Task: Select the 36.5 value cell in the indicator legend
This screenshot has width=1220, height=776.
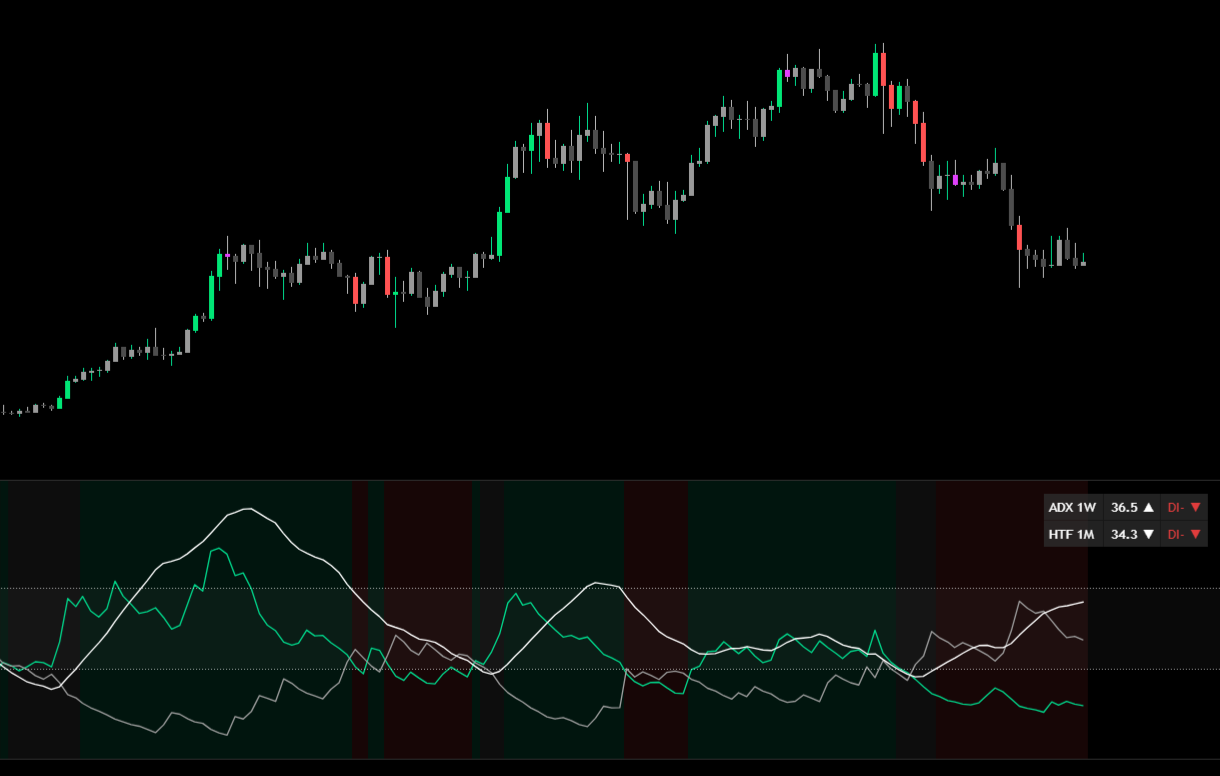Action: (1122, 508)
